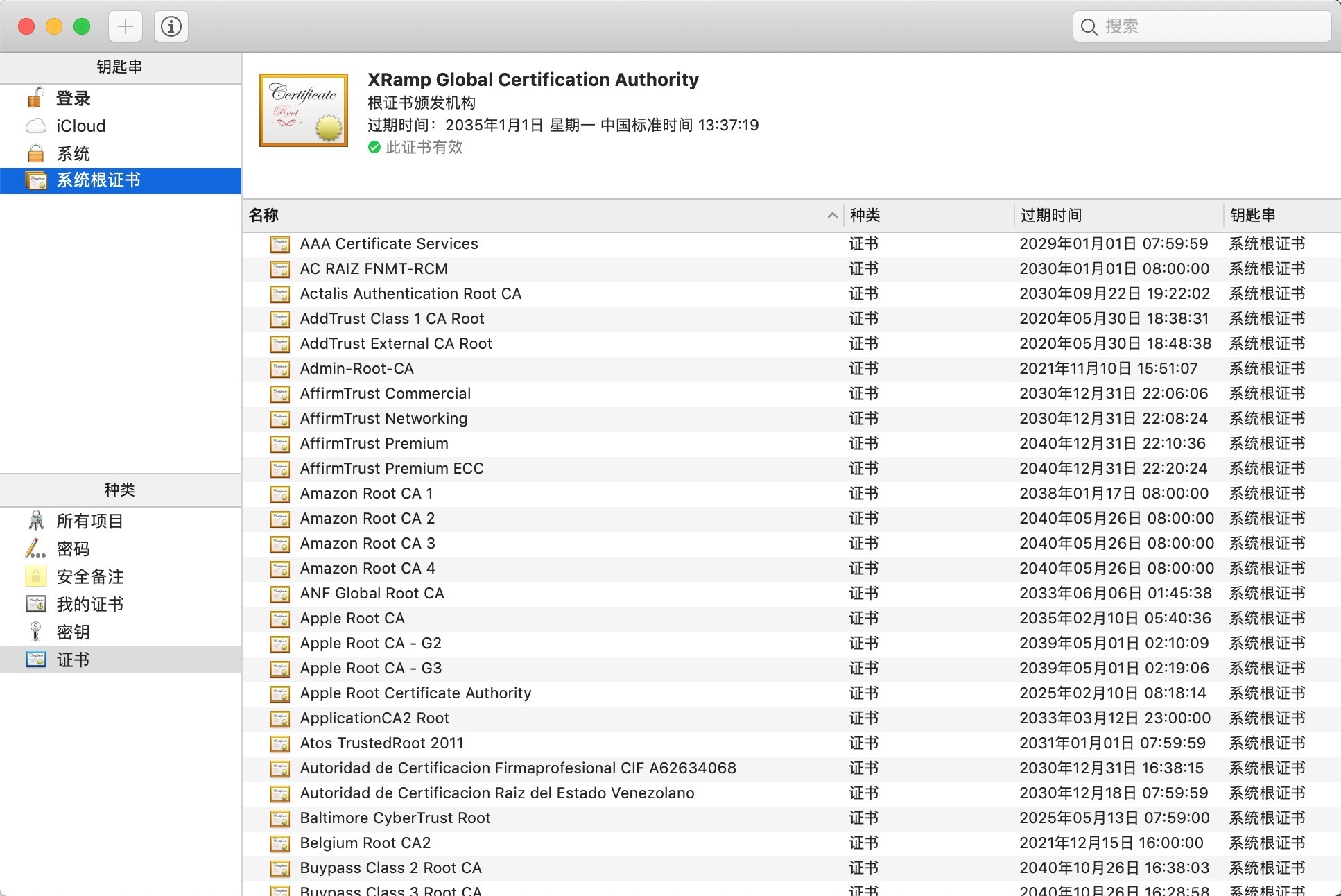Sort by 过期时间 column header
1341x896 pixels.
click(x=1116, y=216)
